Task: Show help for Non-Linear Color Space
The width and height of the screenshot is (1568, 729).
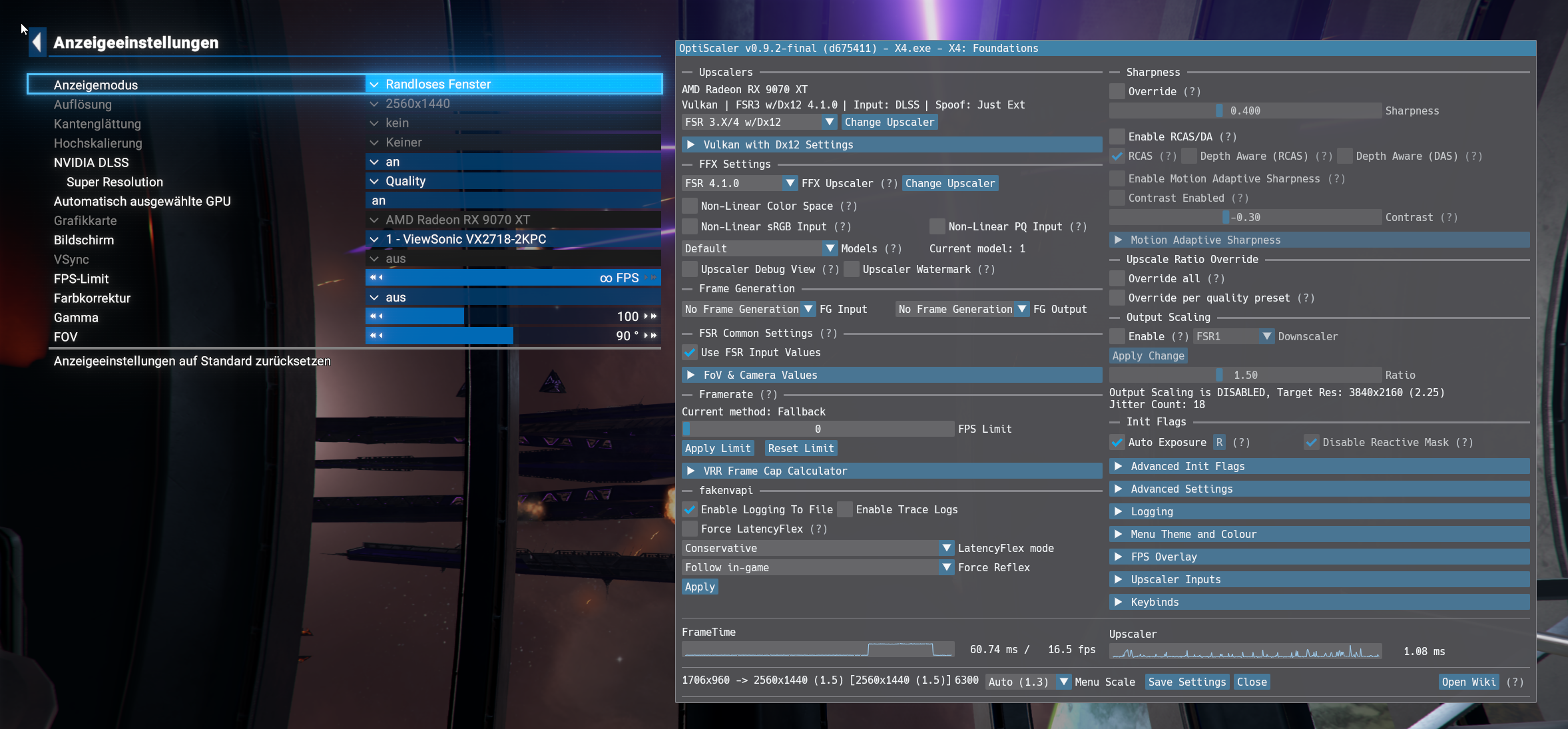Action: pyautogui.click(x=848, y=206)
